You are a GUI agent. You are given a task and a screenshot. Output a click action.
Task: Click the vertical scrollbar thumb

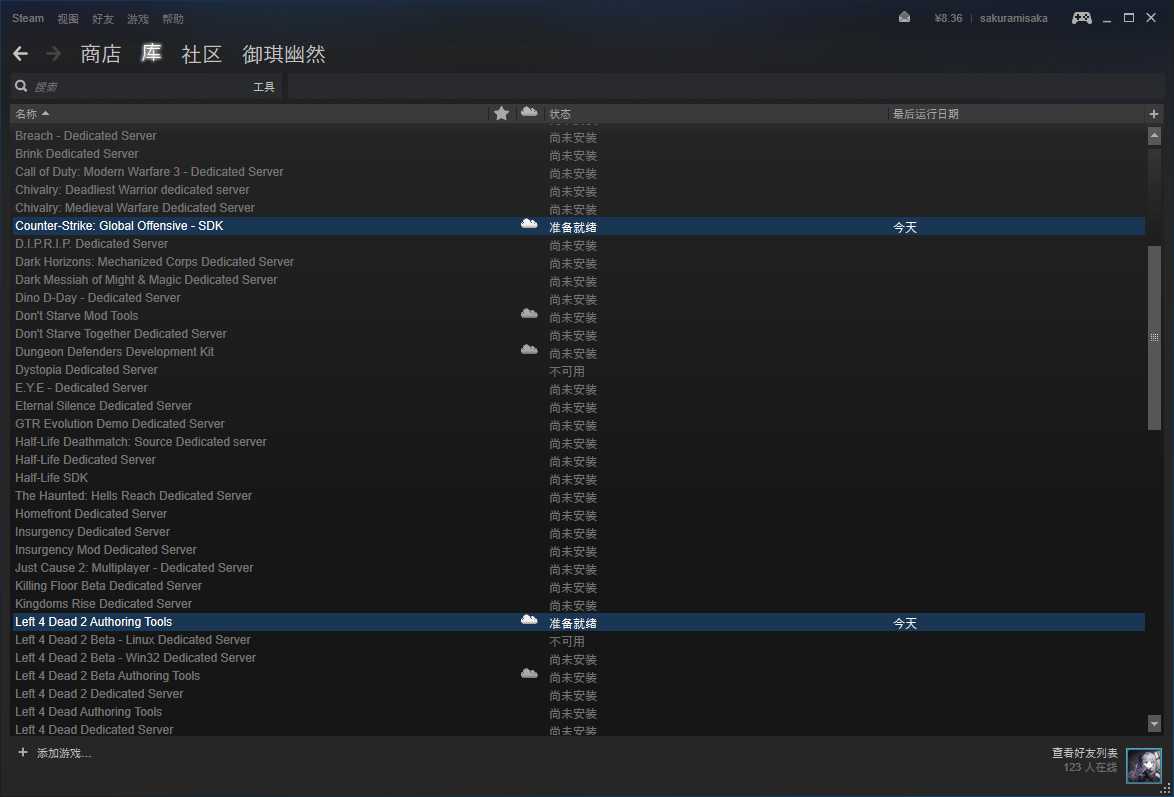tap(1154, 337)
